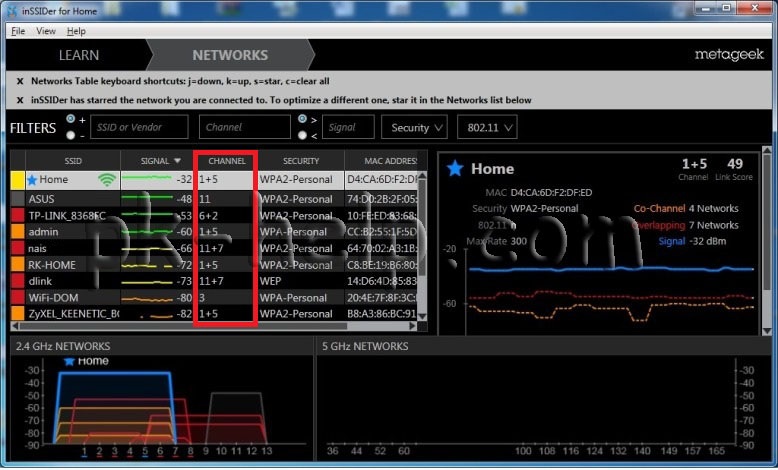Open the File menu

click(x=18, y=31)
